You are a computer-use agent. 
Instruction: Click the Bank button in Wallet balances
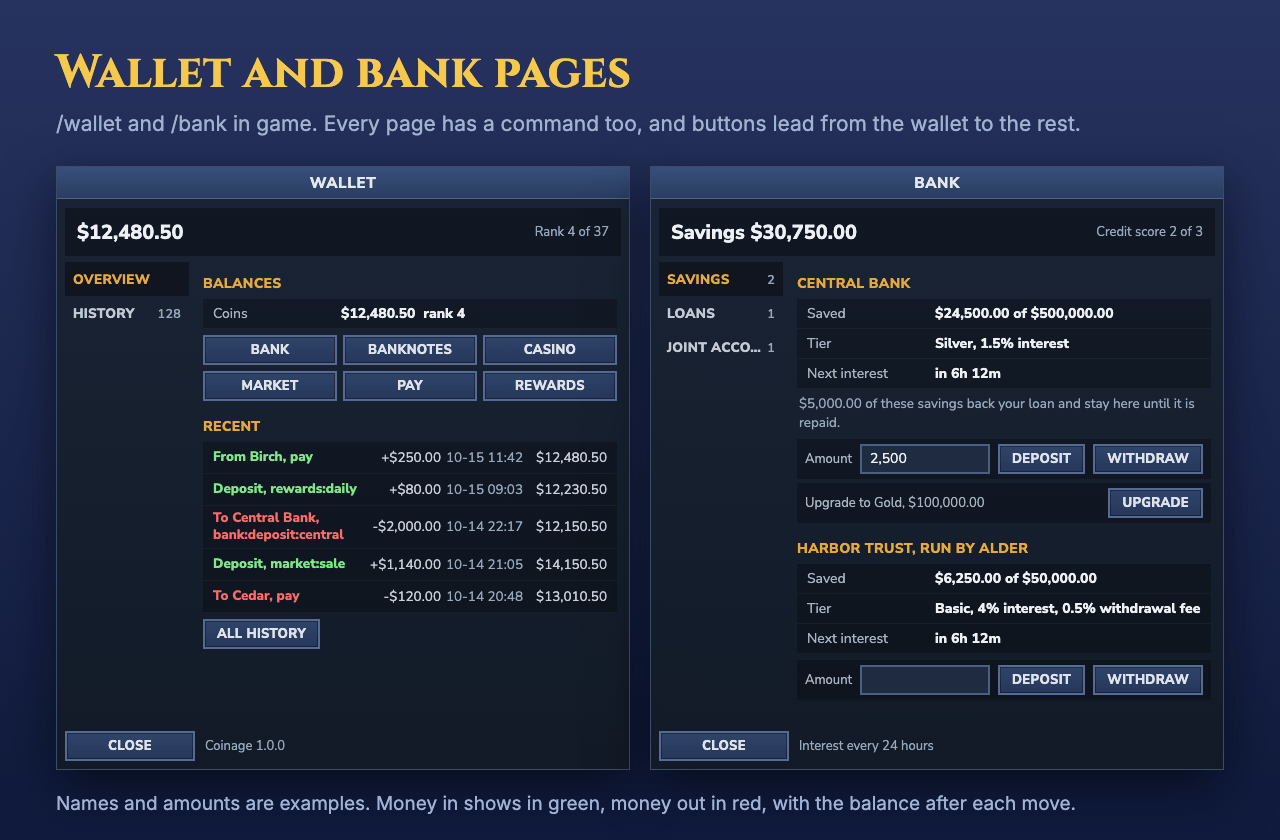pos(270,350)
